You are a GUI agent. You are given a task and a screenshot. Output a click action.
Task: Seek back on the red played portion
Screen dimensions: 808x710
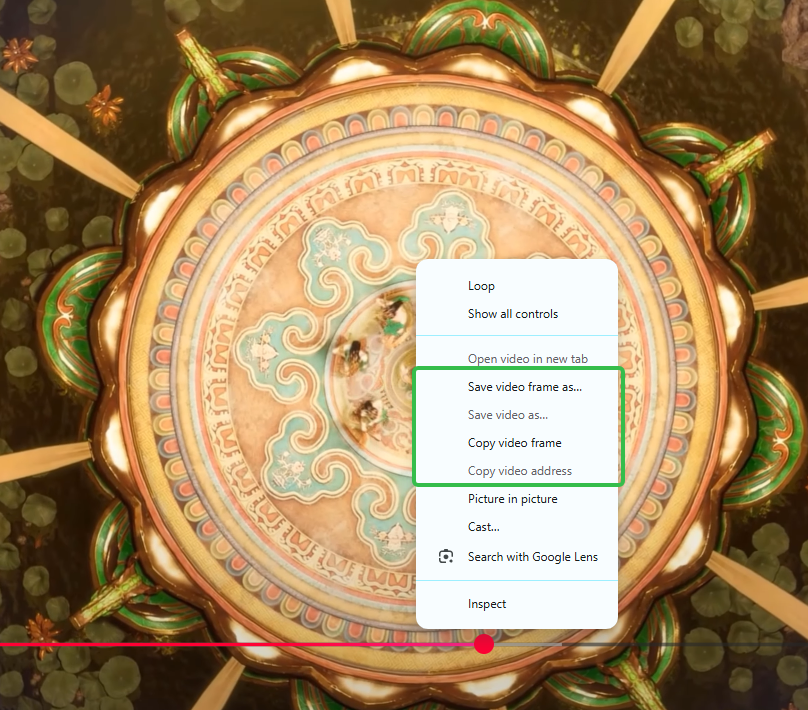click(x=237, y=645)
